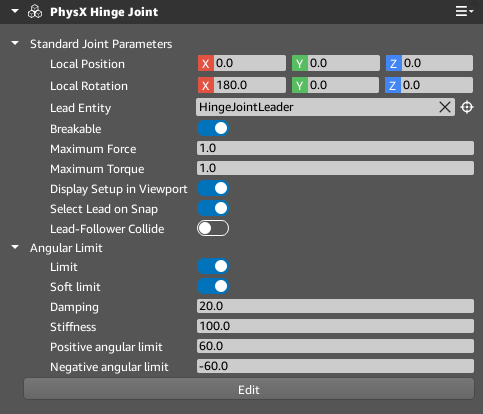Click the Select Lead on Snap label
This screenshot has height=414, width=483.
pyautogui.click(x=104, y=209)
